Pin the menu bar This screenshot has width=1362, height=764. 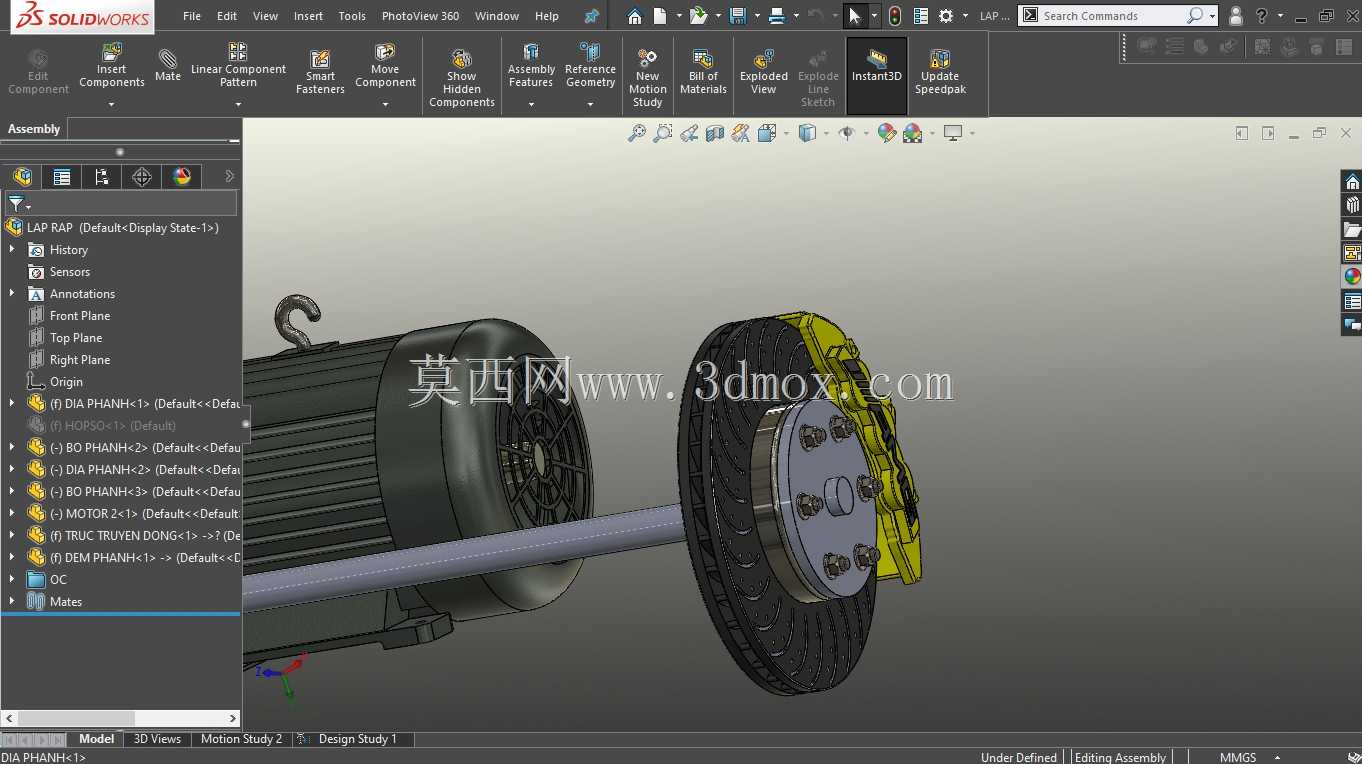pyautogui.click(x=592, y=16)
